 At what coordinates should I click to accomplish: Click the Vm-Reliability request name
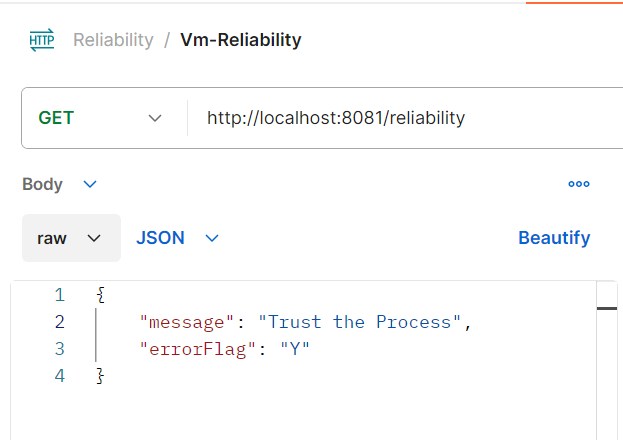point(240,40)
